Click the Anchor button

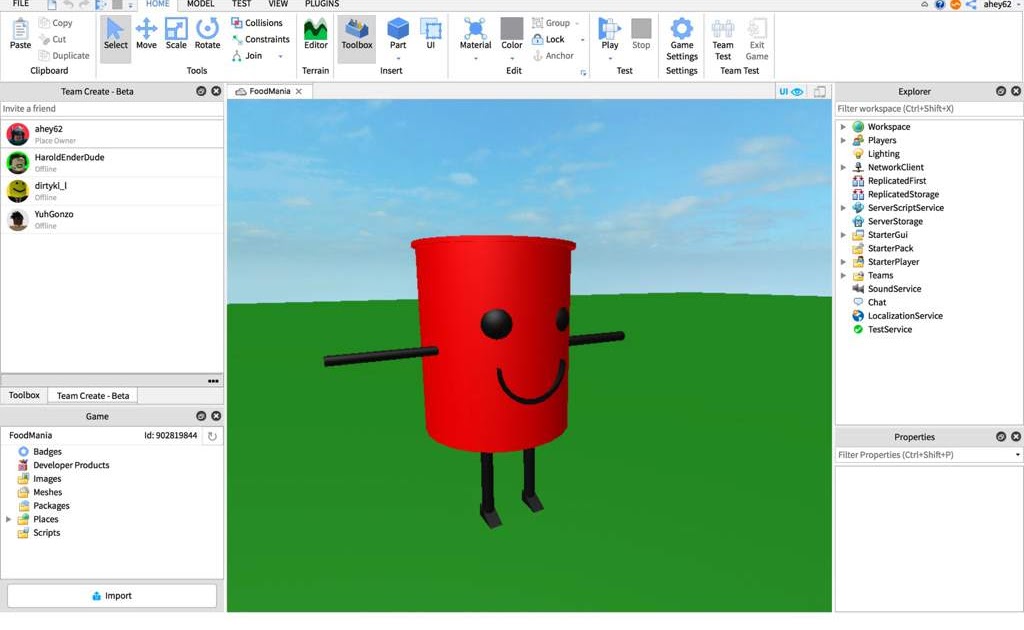(x=553, y=55)
